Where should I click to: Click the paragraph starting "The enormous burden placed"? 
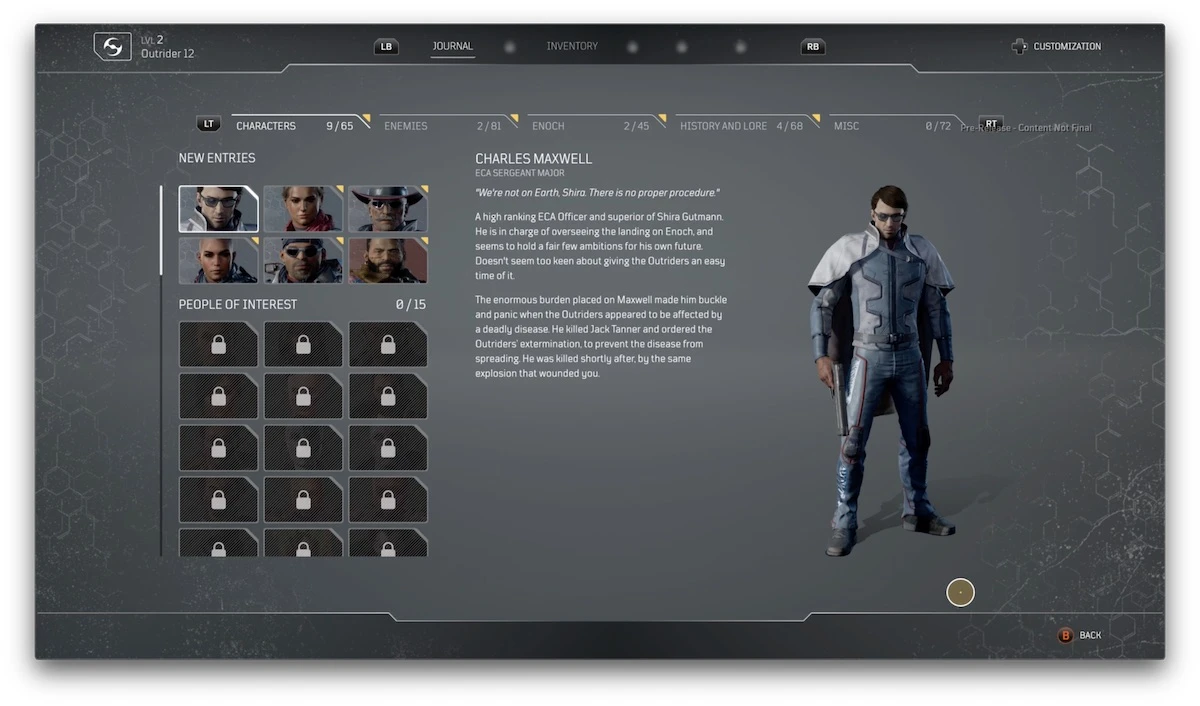coord(601,337)
